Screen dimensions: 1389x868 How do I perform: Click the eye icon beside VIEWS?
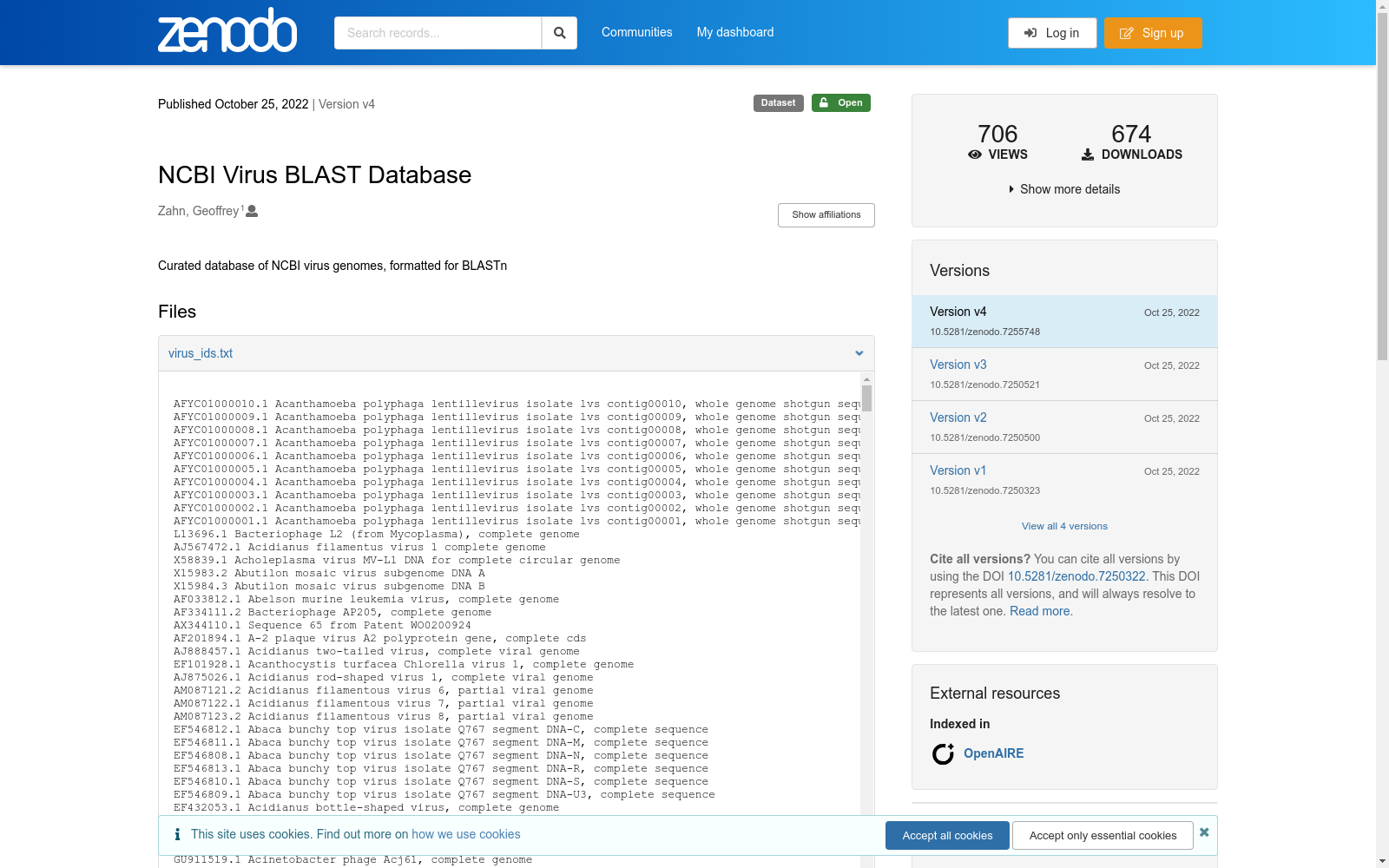pos(975,155)
